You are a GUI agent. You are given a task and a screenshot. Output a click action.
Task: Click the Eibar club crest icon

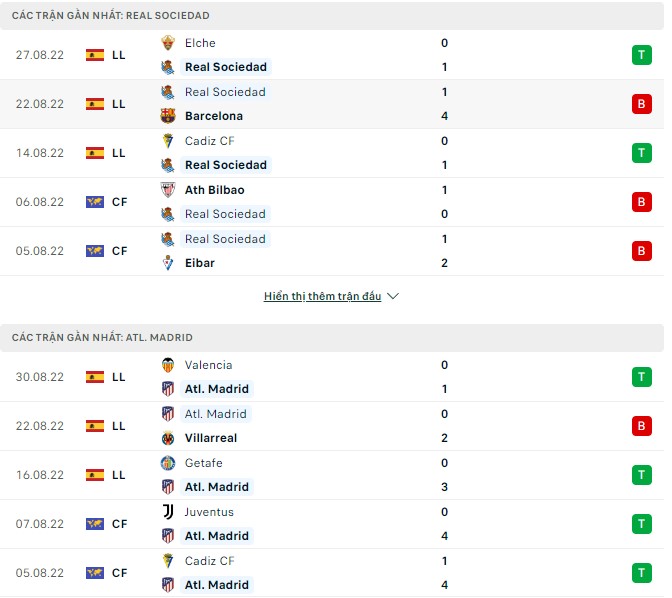[x=168, y=263]
